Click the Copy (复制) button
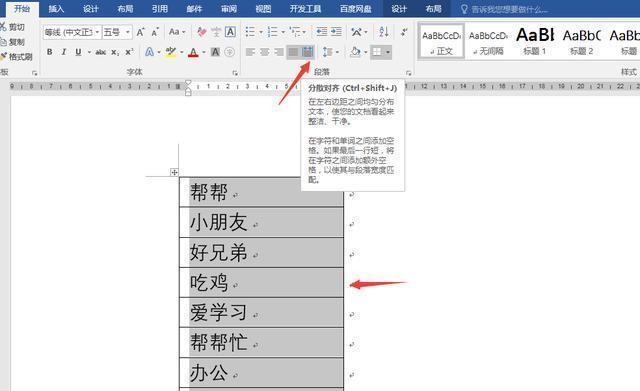Image resolution: width=640 pixels, height=391 pixels. click(12, 42)
